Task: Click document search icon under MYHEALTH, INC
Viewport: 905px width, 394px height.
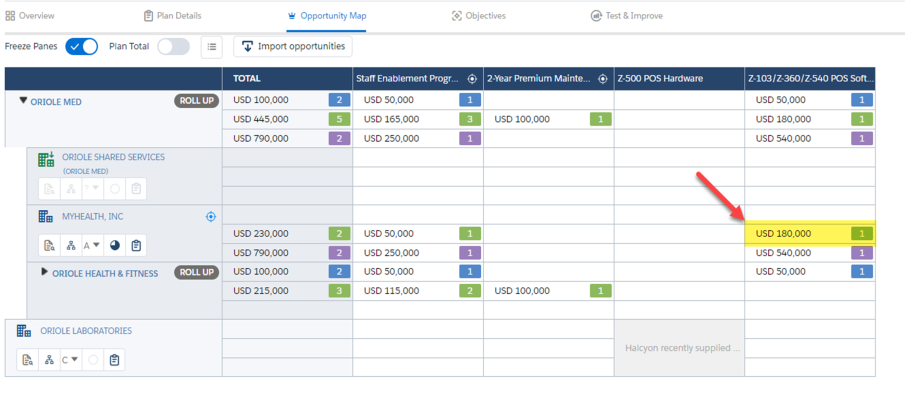Action: pyautogui.click(x=50, y=246)
